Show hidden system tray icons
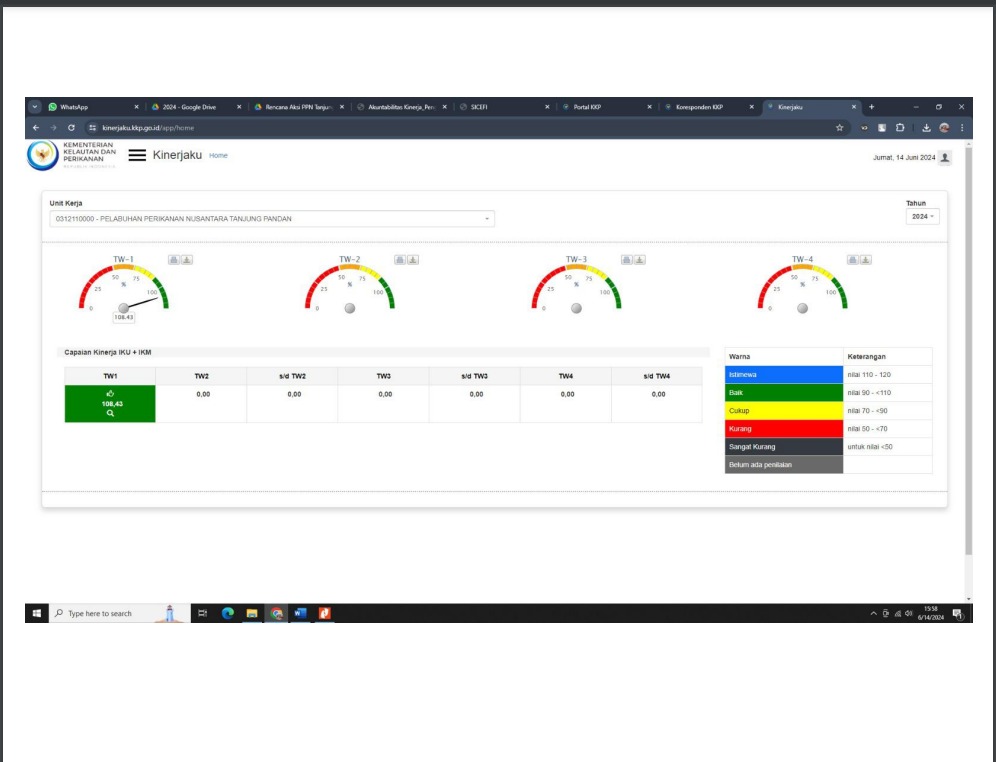The height and width of the screenshot is (762, 996). 873,613
